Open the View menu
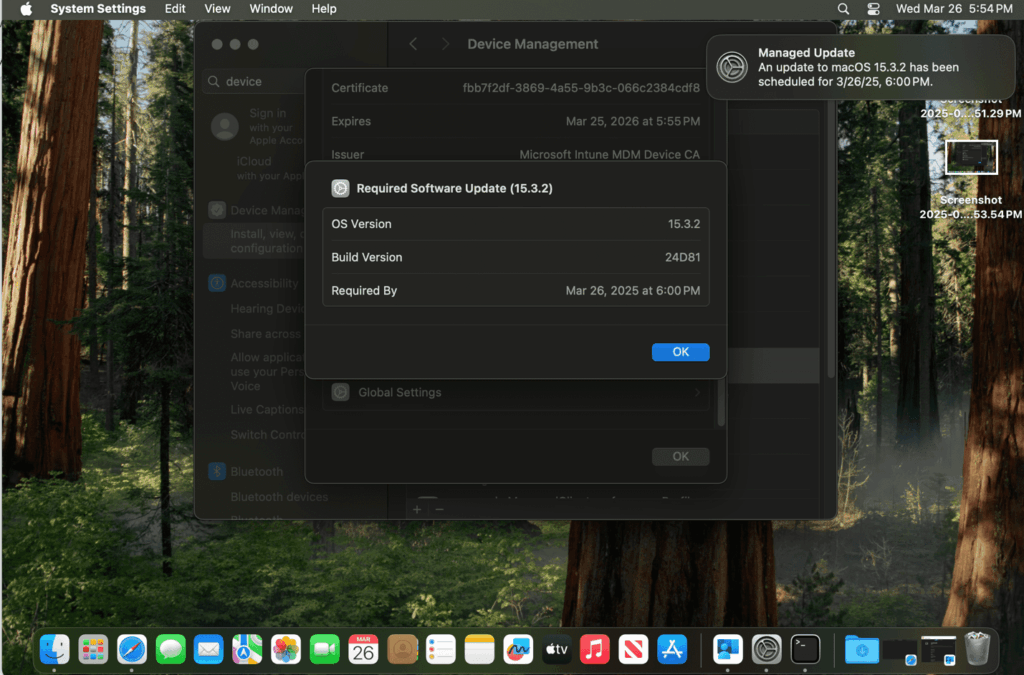The height and width of the screenshot is (675, 1024). pyautogui.click(x=217, y=9)
